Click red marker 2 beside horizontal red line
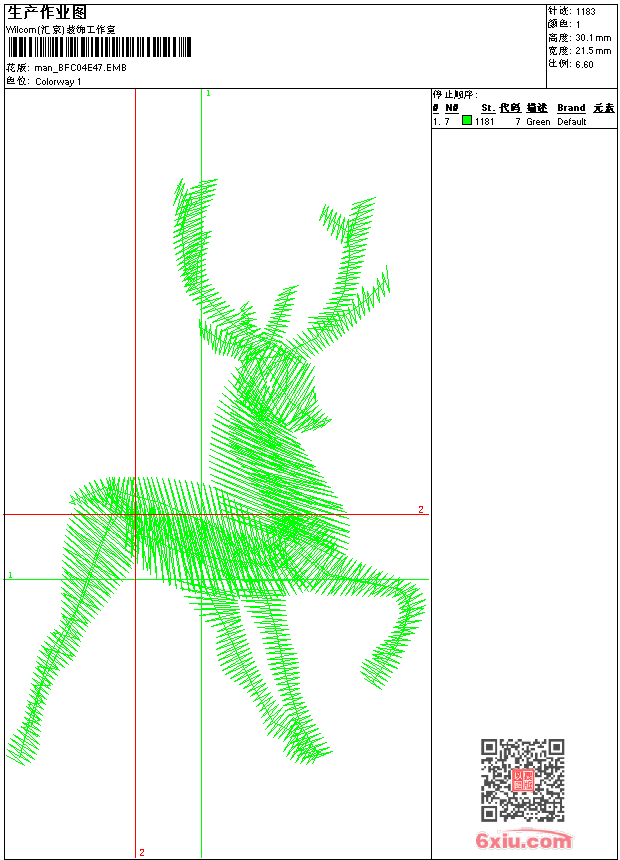The image size is (620, 860). [x=420, y=510]
